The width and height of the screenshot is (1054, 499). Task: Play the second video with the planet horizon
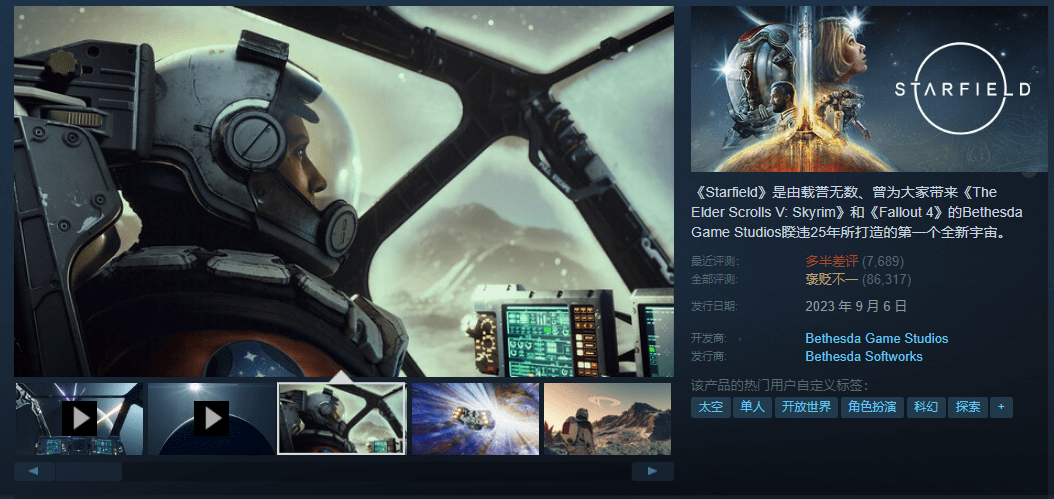[x=211, y=418]
